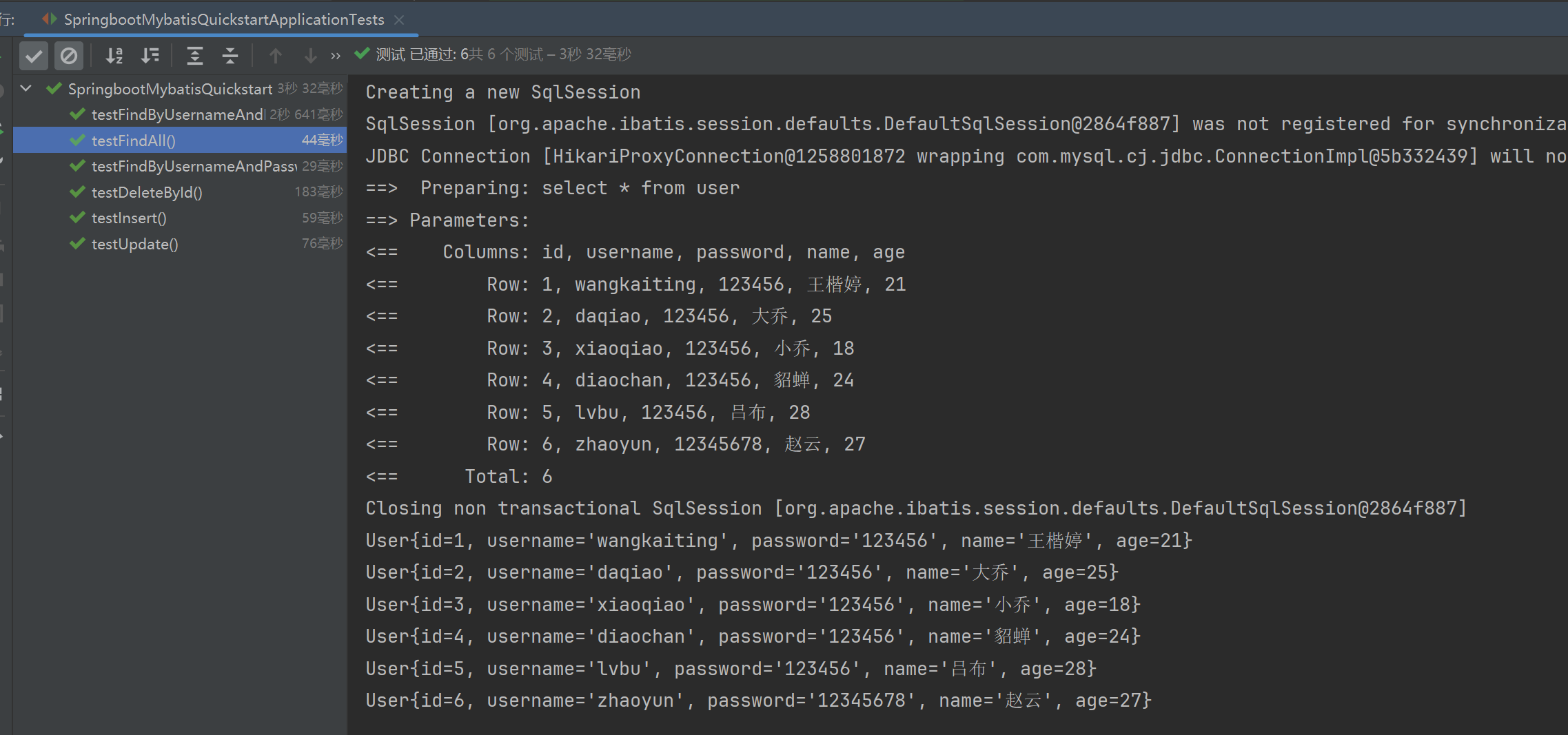Collapse all test nodes
The height and width of the screenshot is (735, 1568).
[230, 56]
